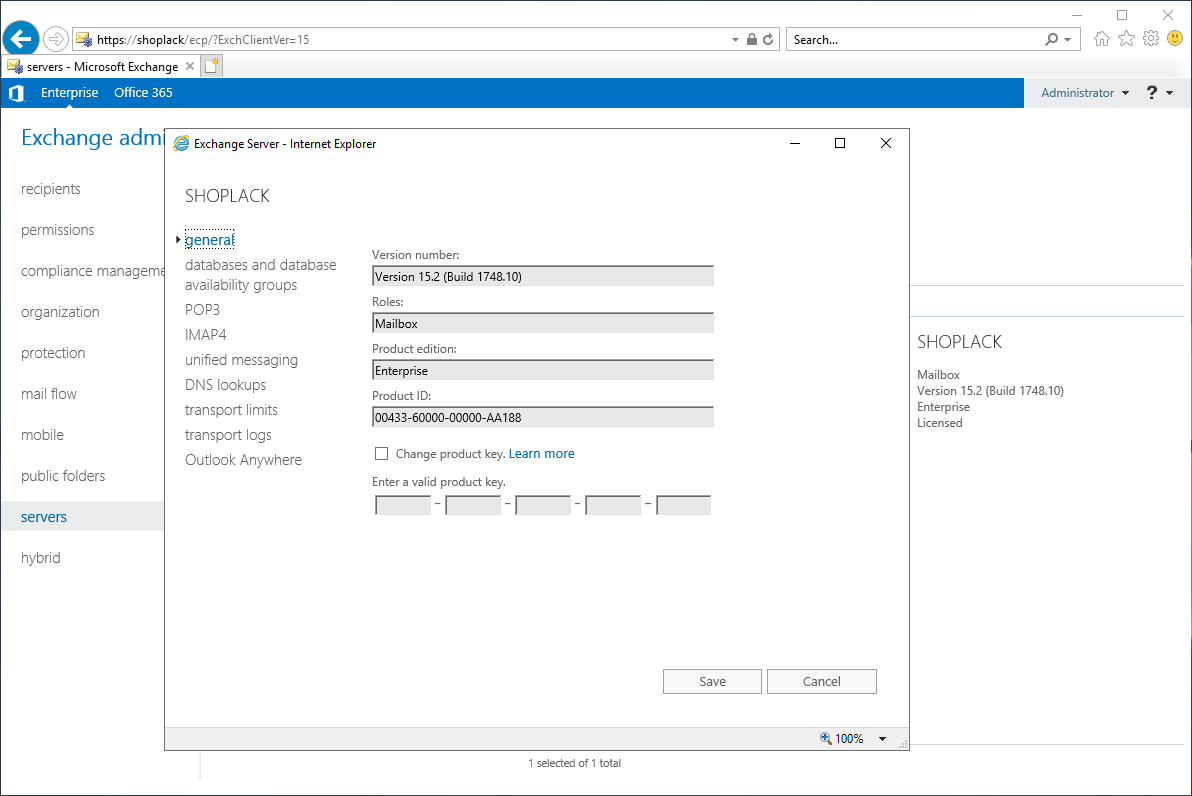Refresh the page with the reload icon
This screenshot has width=1192, height=796.
[769, 40]
